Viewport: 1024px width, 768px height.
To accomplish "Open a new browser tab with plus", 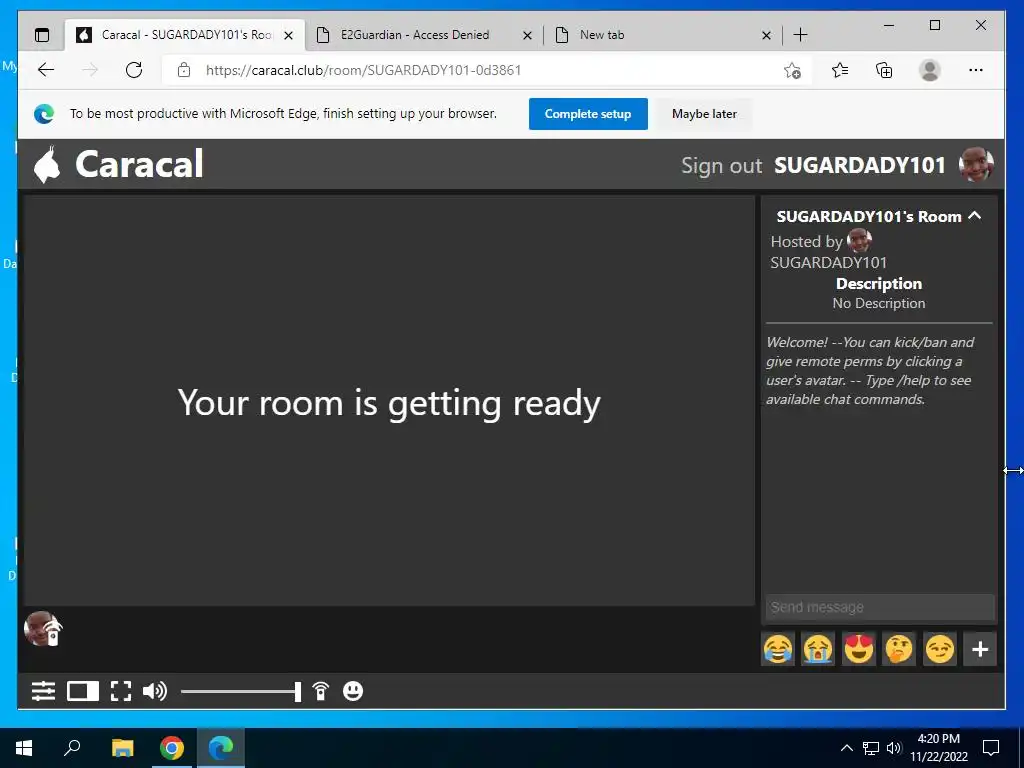I will point(800,35).
